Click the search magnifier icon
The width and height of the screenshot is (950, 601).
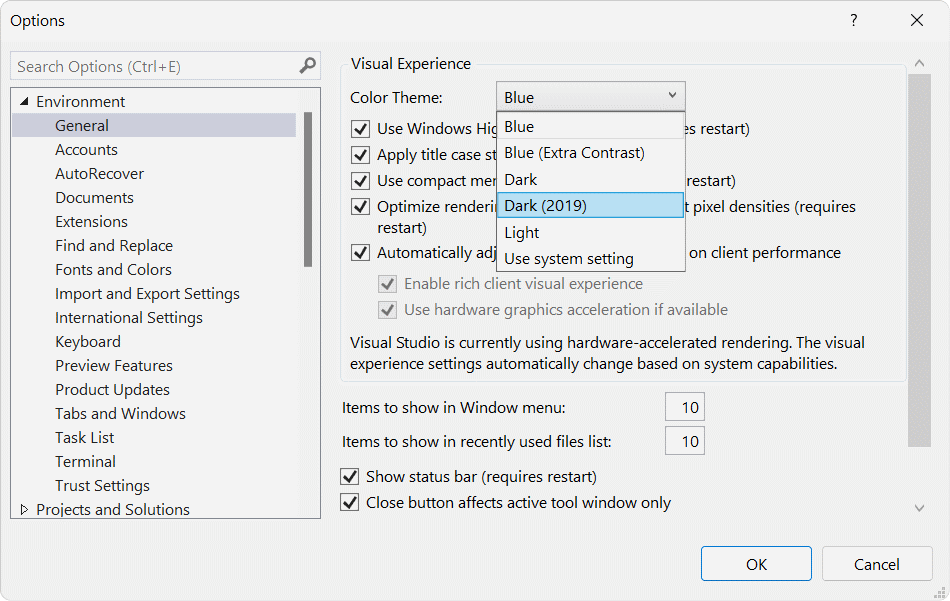click(x=308, y=66)
